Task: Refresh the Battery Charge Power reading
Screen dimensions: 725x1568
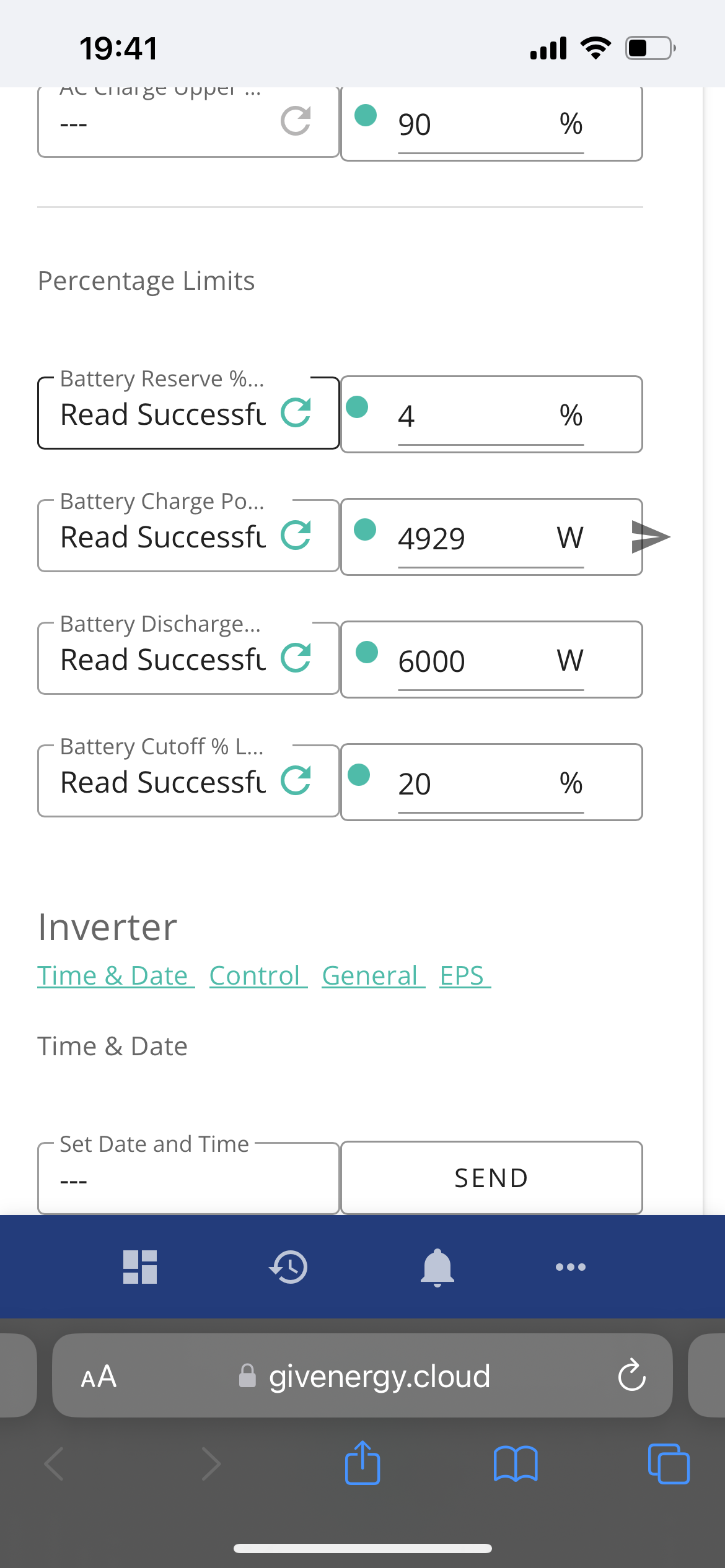Action: 296,536
